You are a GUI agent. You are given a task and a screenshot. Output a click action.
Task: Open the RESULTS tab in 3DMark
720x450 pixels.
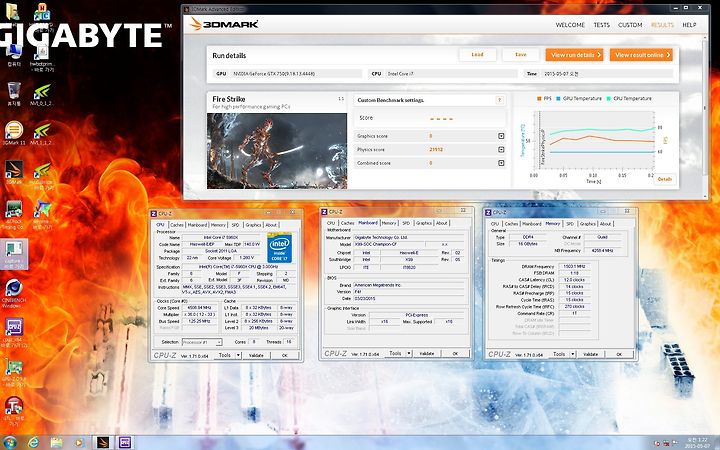tap(662, 25)
